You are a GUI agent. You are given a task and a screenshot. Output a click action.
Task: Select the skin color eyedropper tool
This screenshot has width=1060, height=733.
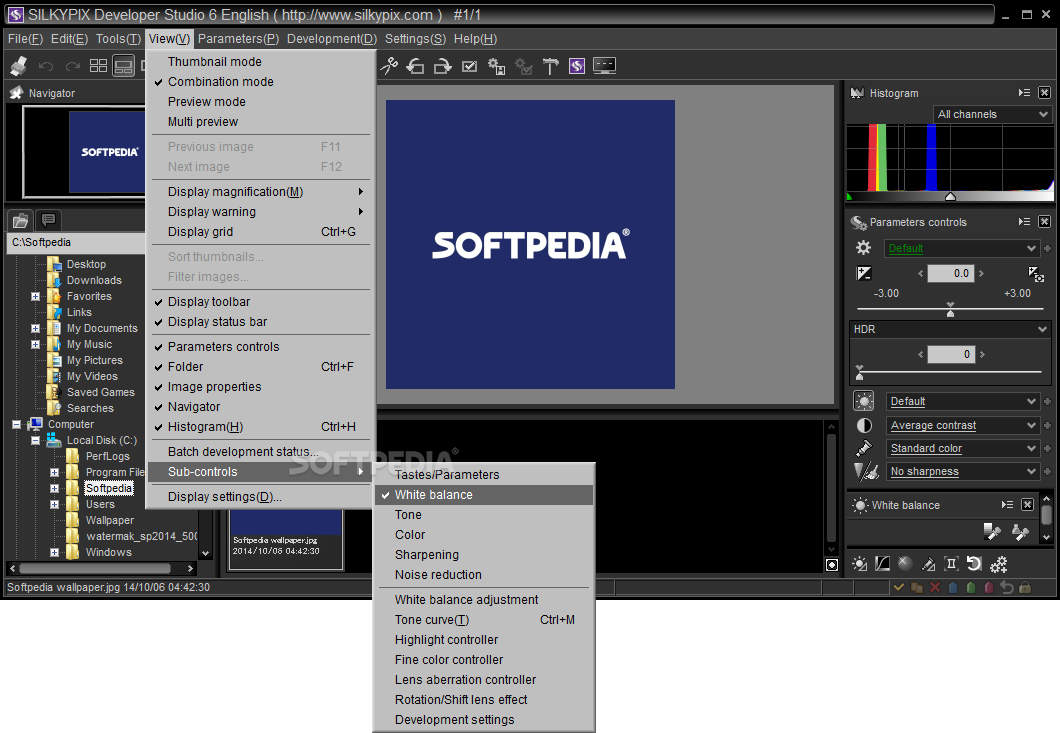point(1020,531)
